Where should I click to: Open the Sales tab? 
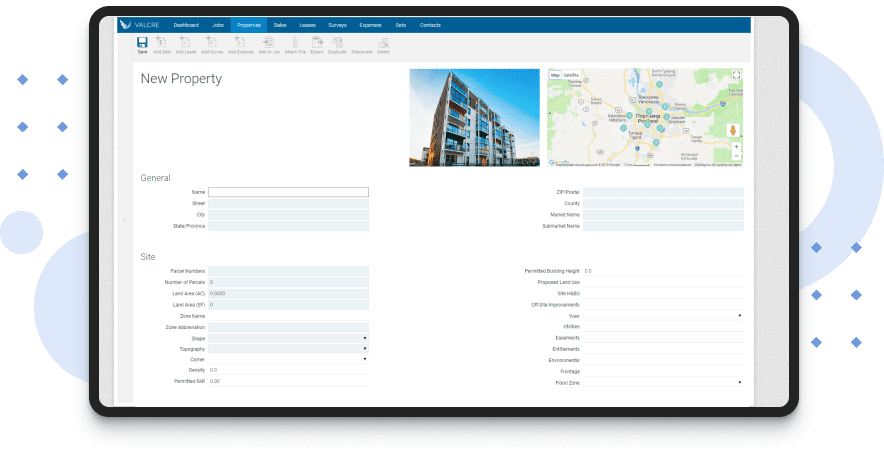[x=280, y=25]
